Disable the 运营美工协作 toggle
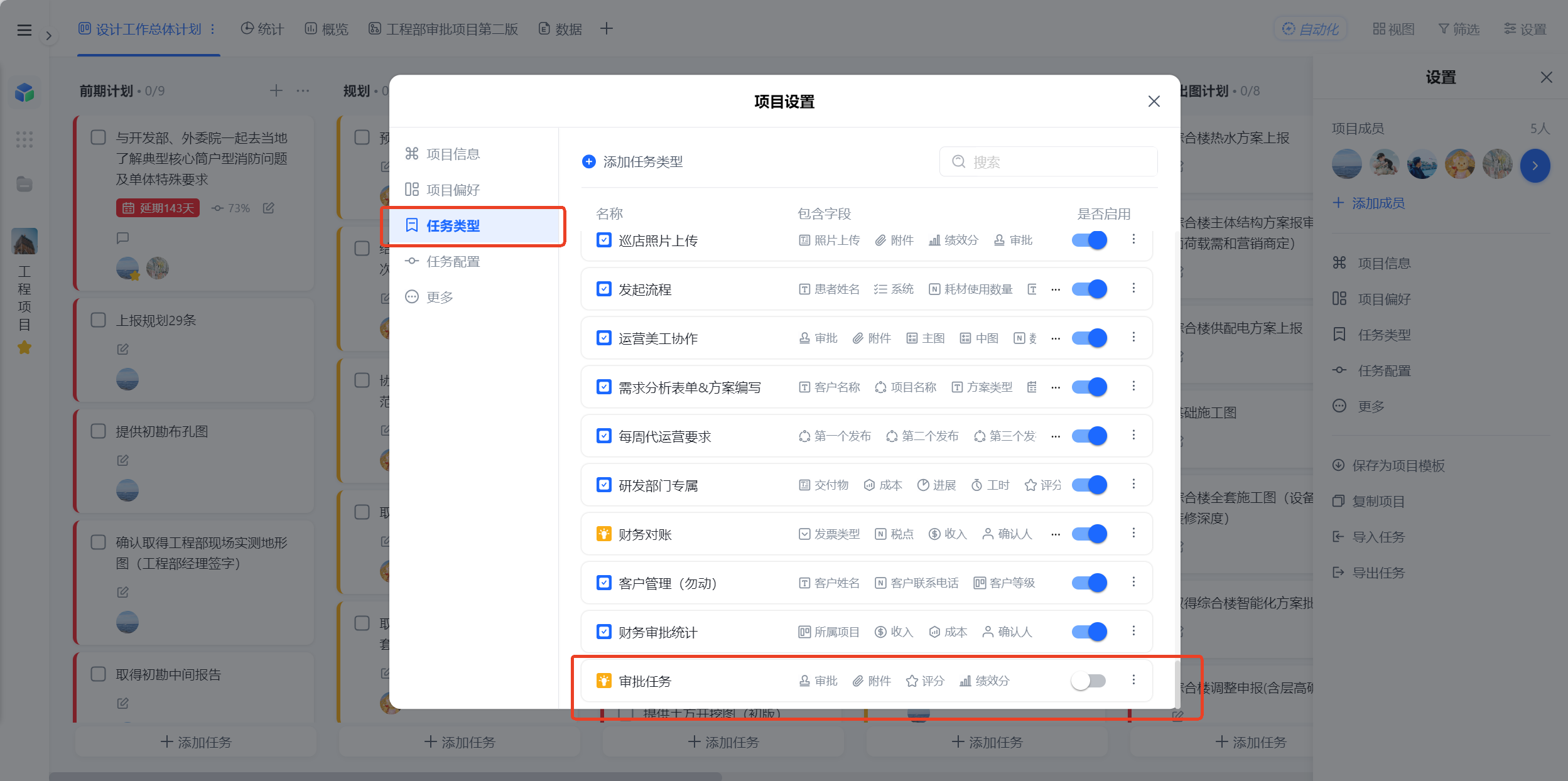Screen dimensions: 1568x781 pos(1089,338)
